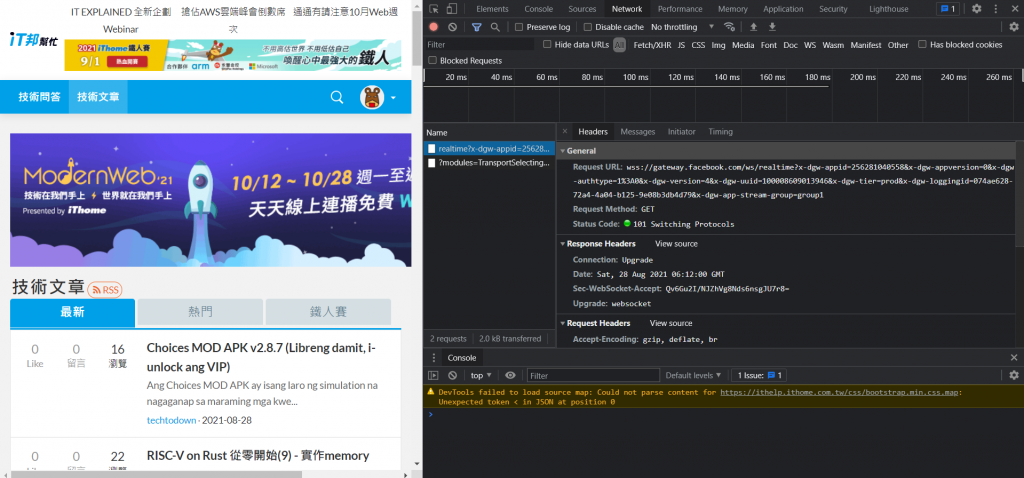Open DevTools main settings gear

976,8
